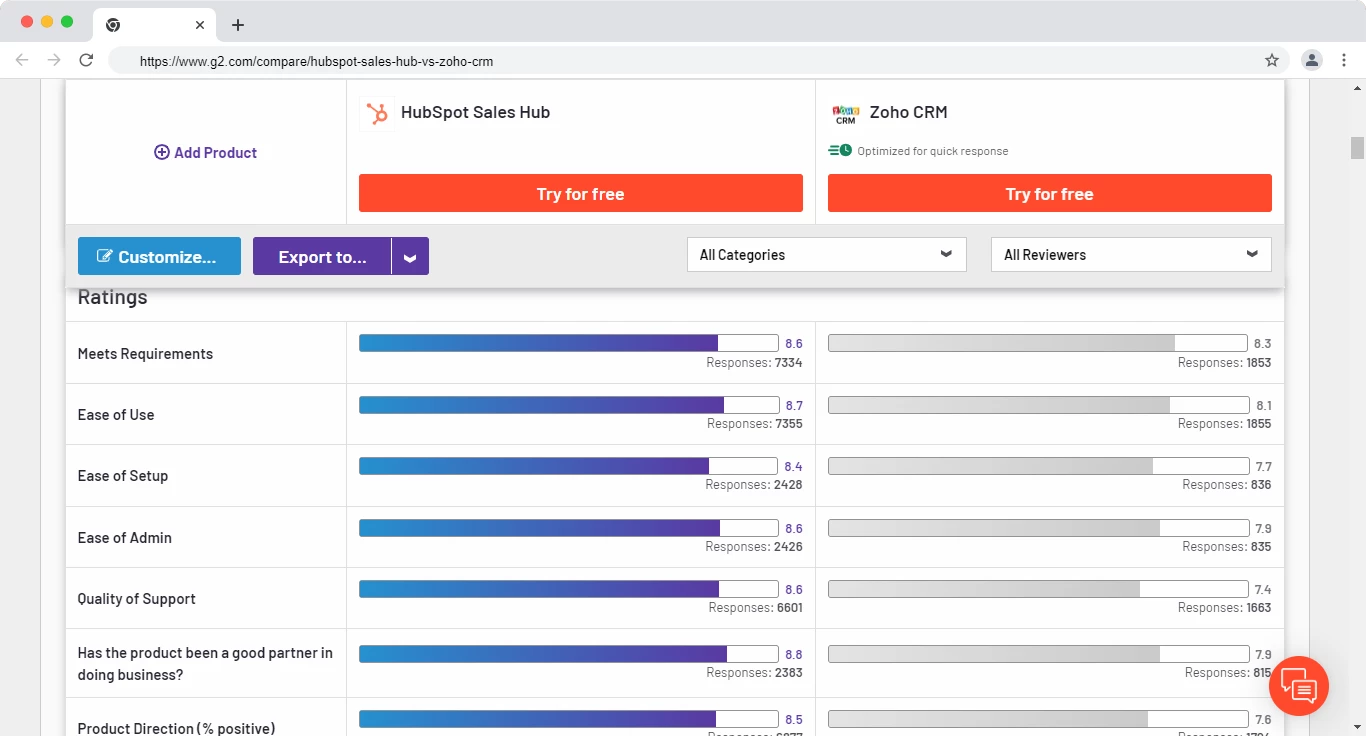This screenshot has width=1366, height=736.
Task: Click the Quality of Support row label
Action: 136,599
